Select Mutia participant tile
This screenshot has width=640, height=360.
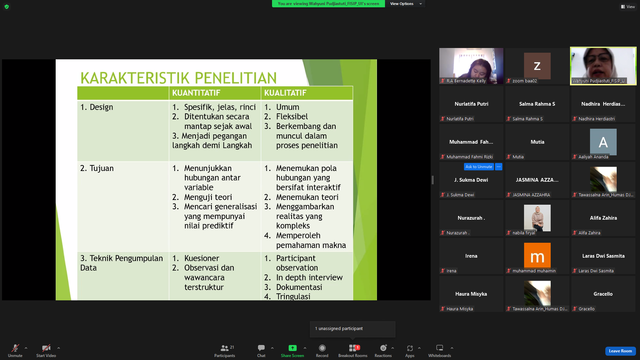[537, 142]
